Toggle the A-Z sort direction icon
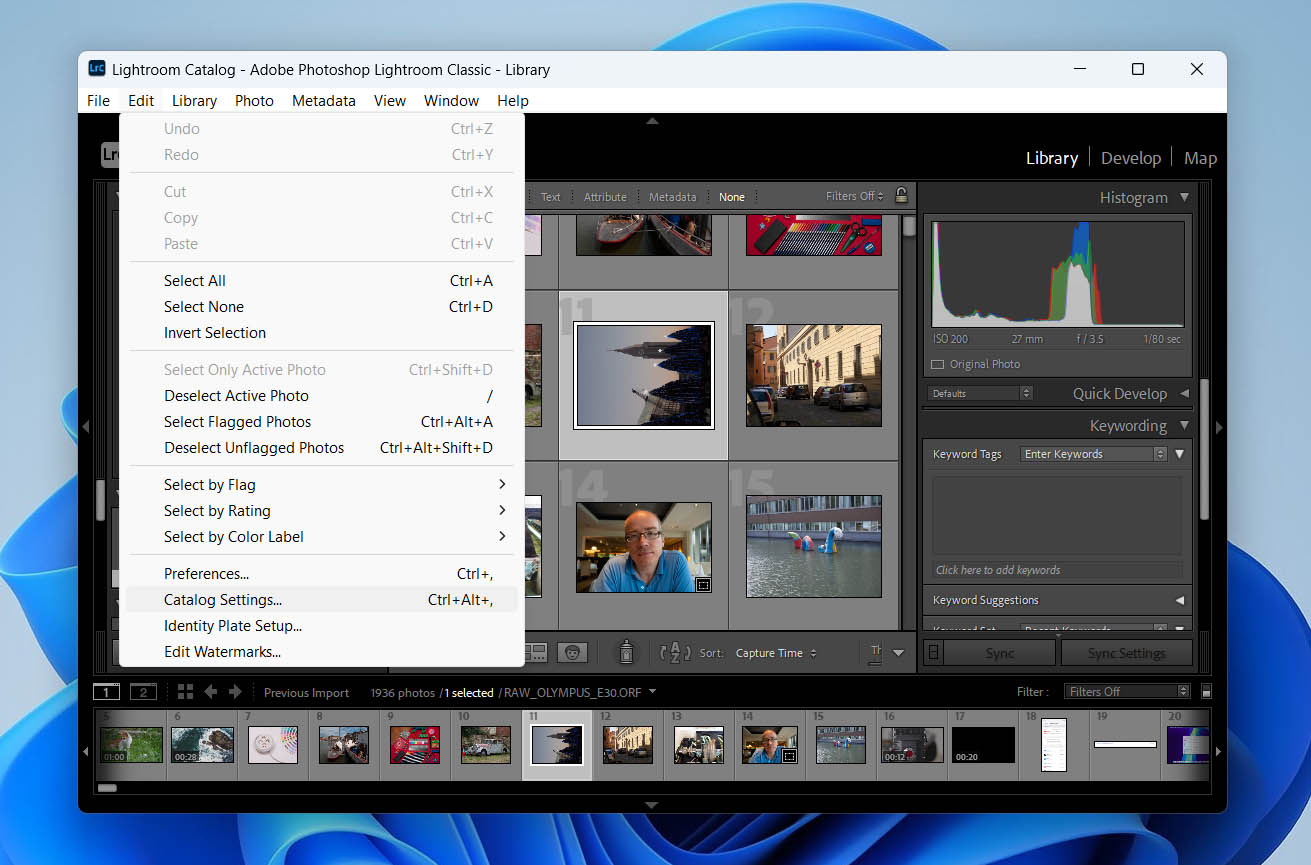Viewport: 1311px width, 865px height. 676,653
